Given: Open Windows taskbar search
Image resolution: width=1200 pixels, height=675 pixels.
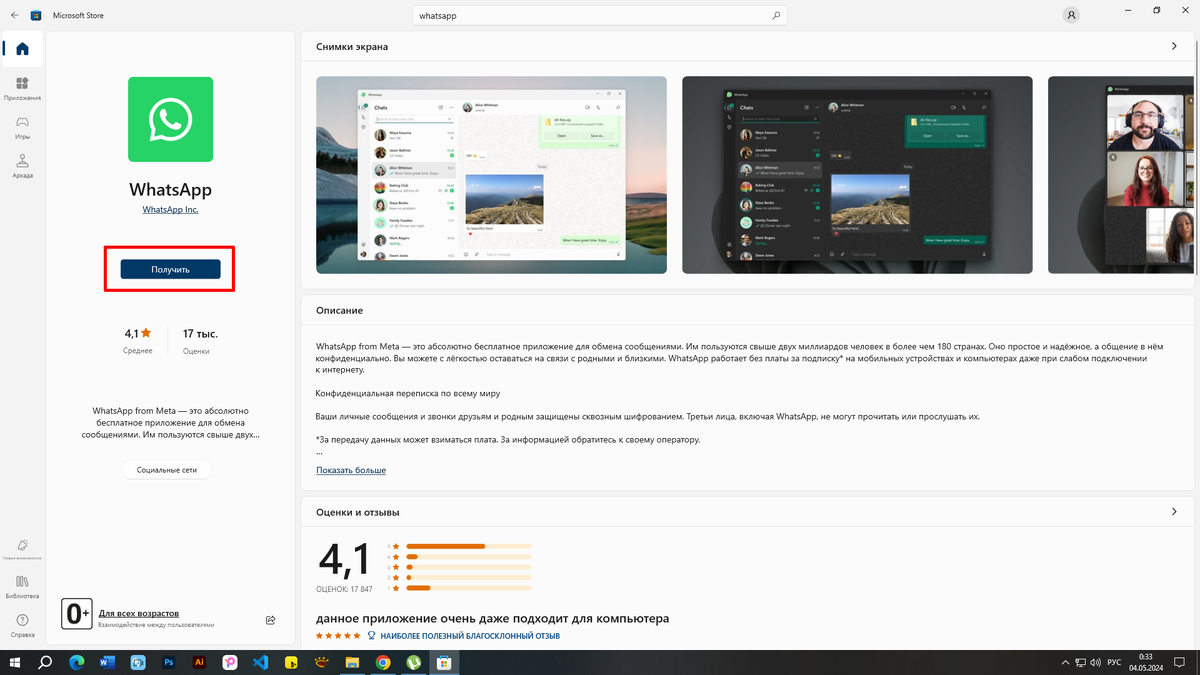Looking at the screenshot, I should click(x=45, y=662).
